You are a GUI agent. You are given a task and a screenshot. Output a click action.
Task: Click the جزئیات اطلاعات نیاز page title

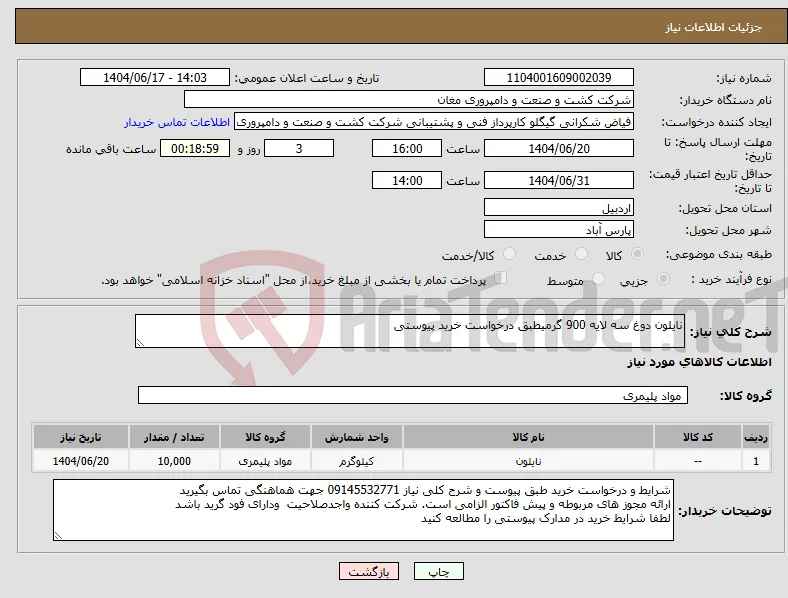click(x=714, y=27)
